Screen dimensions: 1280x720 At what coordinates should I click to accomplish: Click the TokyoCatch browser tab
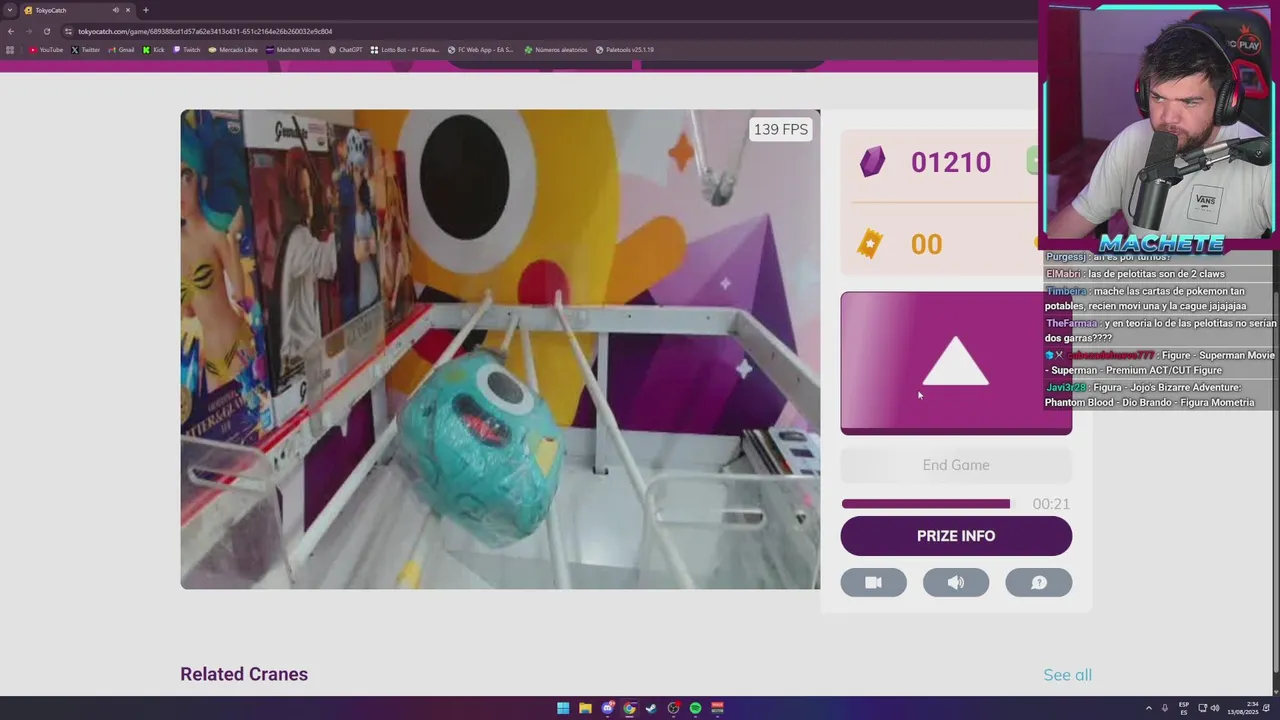point(78,10)
